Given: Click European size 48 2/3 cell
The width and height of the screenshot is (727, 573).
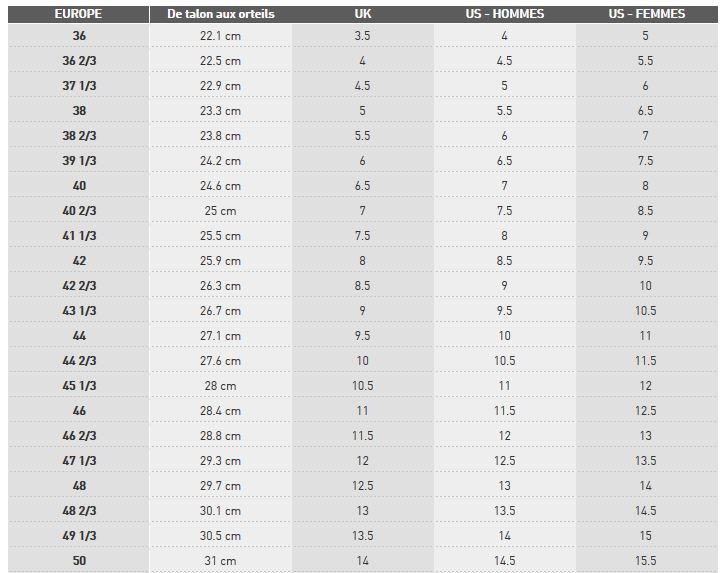Looking at the screenshot, I should tap(79, 511).
